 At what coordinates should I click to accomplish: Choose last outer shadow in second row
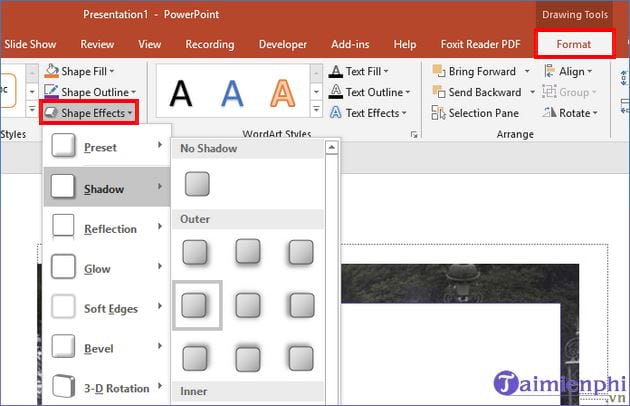pos(302,305)
